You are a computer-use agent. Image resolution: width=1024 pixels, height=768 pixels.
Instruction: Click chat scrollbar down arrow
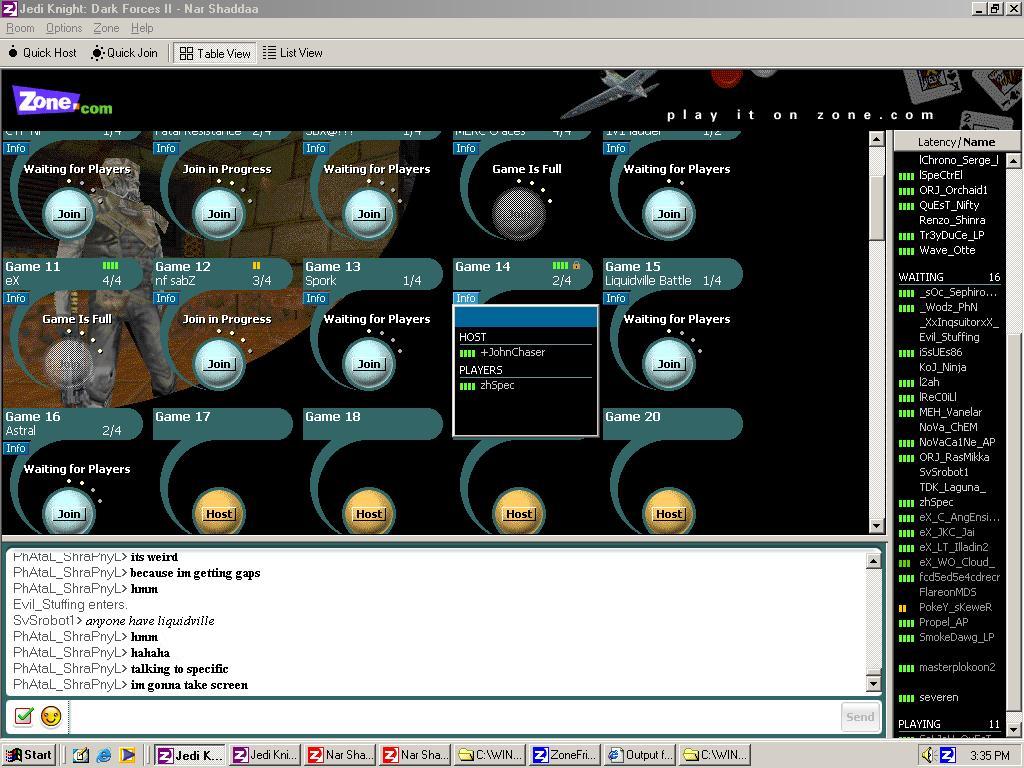tap(873, 683)
